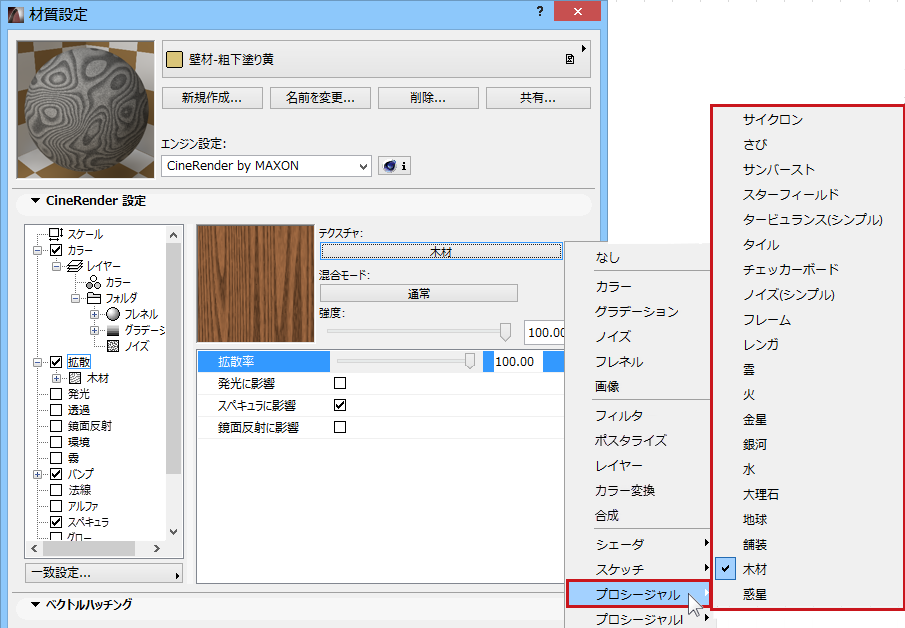The image size is (905, 628).
Task: Enable the 法線 channel checkbox
Action: coord(56,490)
